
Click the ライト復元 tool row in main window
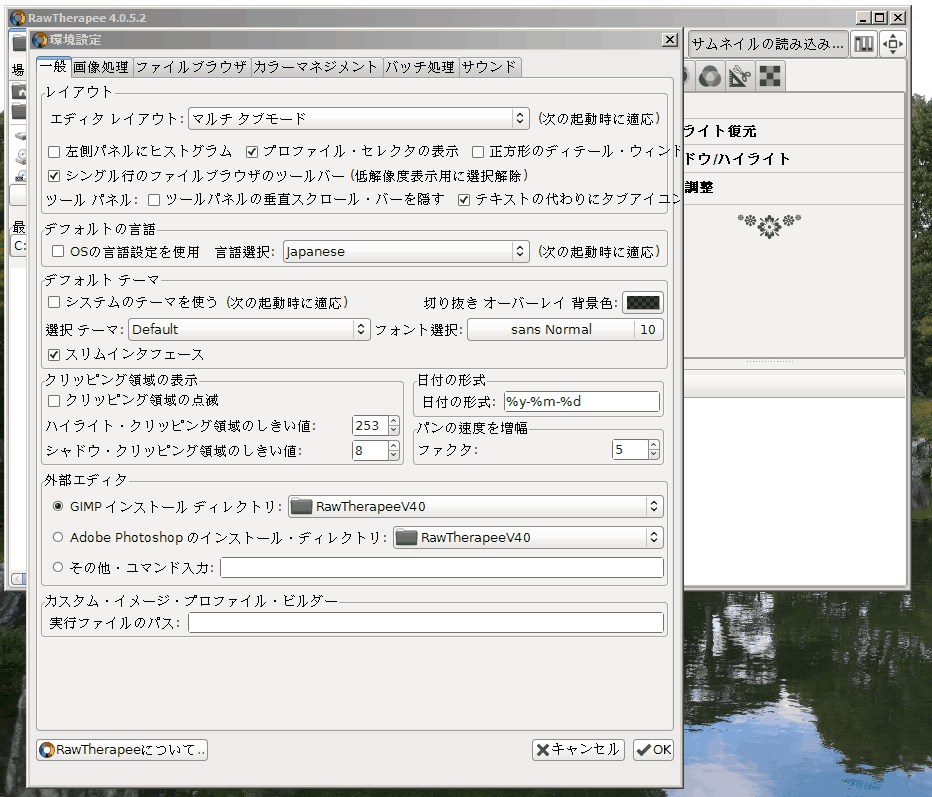pyautogui.click(x=794, y=131)
